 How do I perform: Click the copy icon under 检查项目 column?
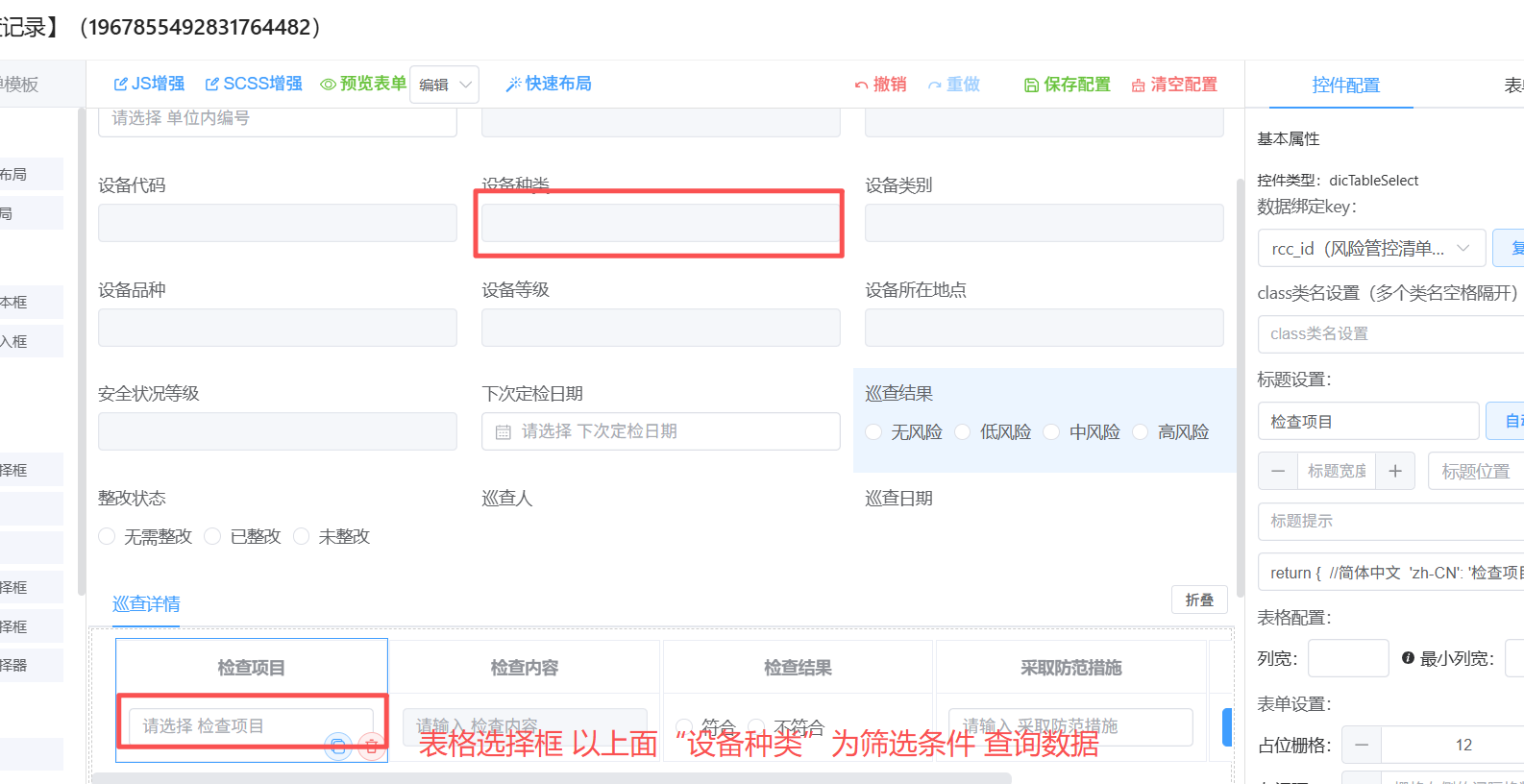coord(338,746)
